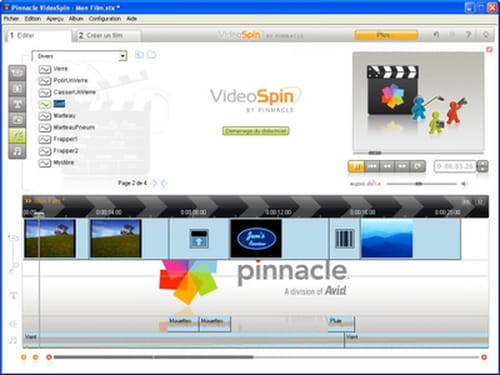Open the Configuration menu
The width and height of the screenshot is (500, 375).
click(x=105, y=19)
